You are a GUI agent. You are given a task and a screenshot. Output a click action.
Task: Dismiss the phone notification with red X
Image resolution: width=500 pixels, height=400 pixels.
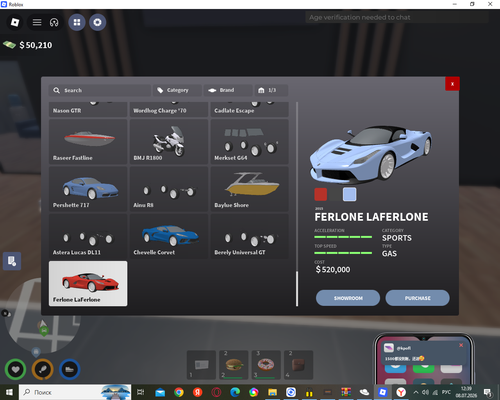461,345
